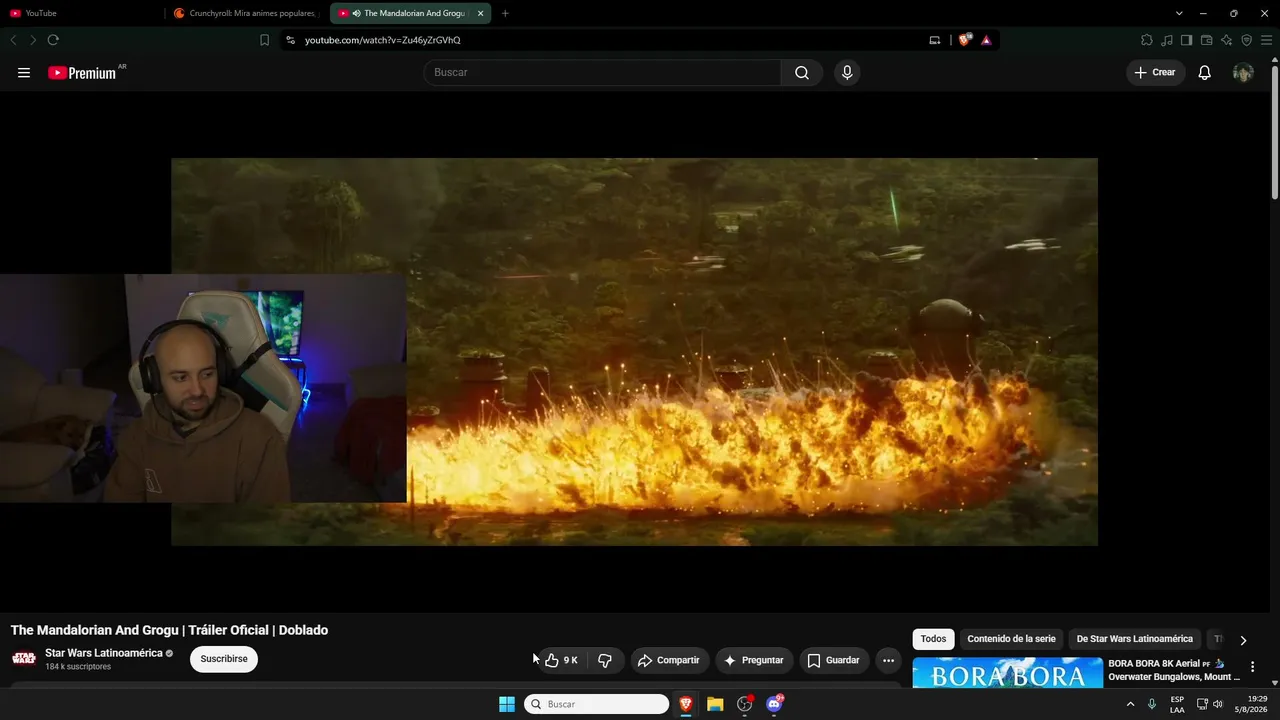1280x720 pixels.
Task: Dislike the video with thumbs down
Action: click(605, 660)
